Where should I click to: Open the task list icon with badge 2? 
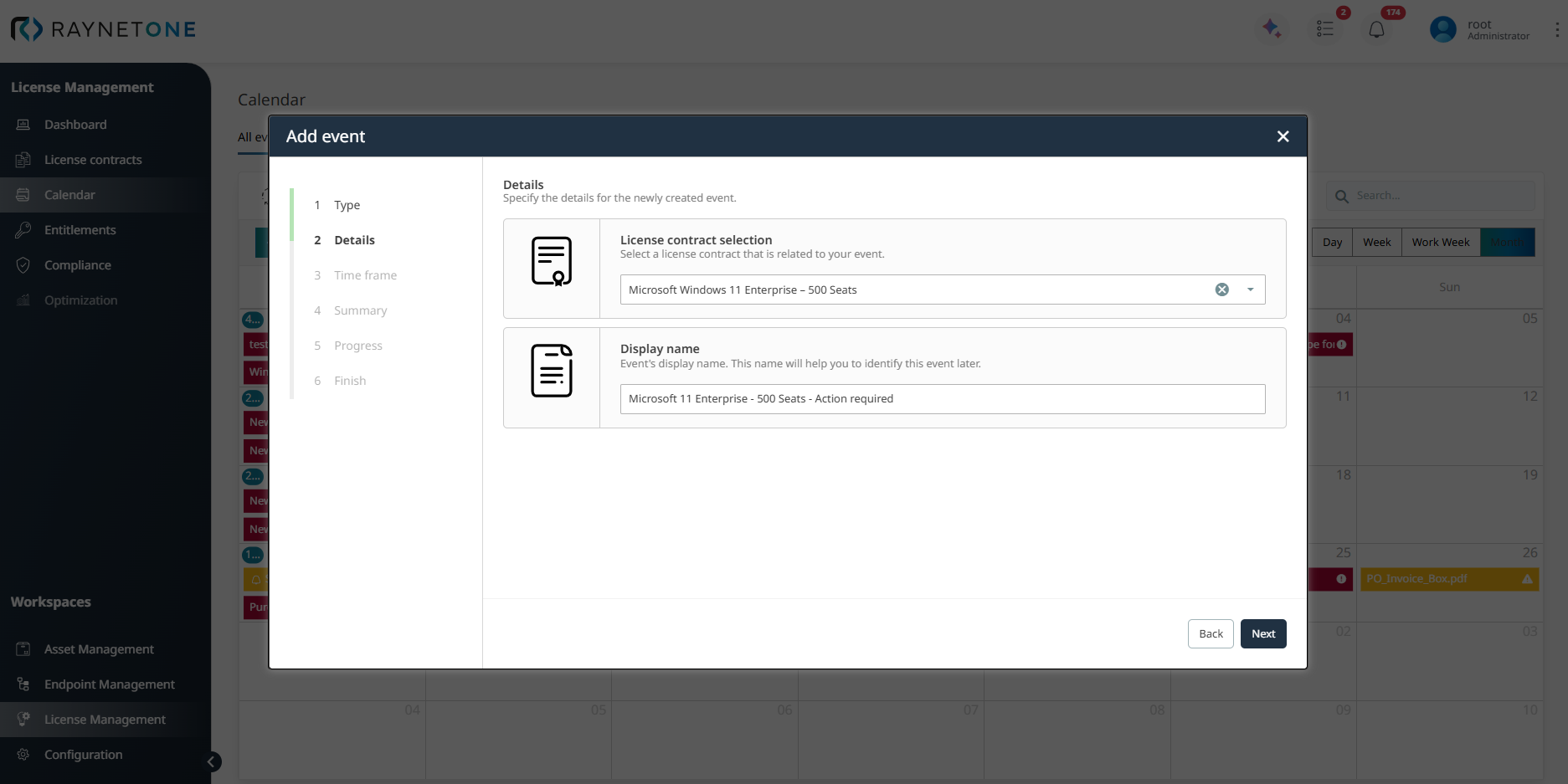click(1324, 29)
